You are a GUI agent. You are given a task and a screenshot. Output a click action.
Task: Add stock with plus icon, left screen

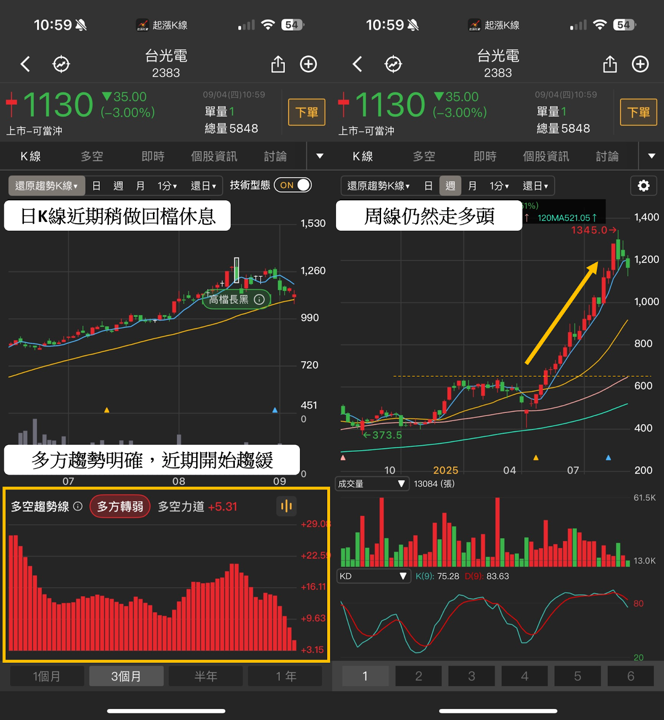(309, 64)
